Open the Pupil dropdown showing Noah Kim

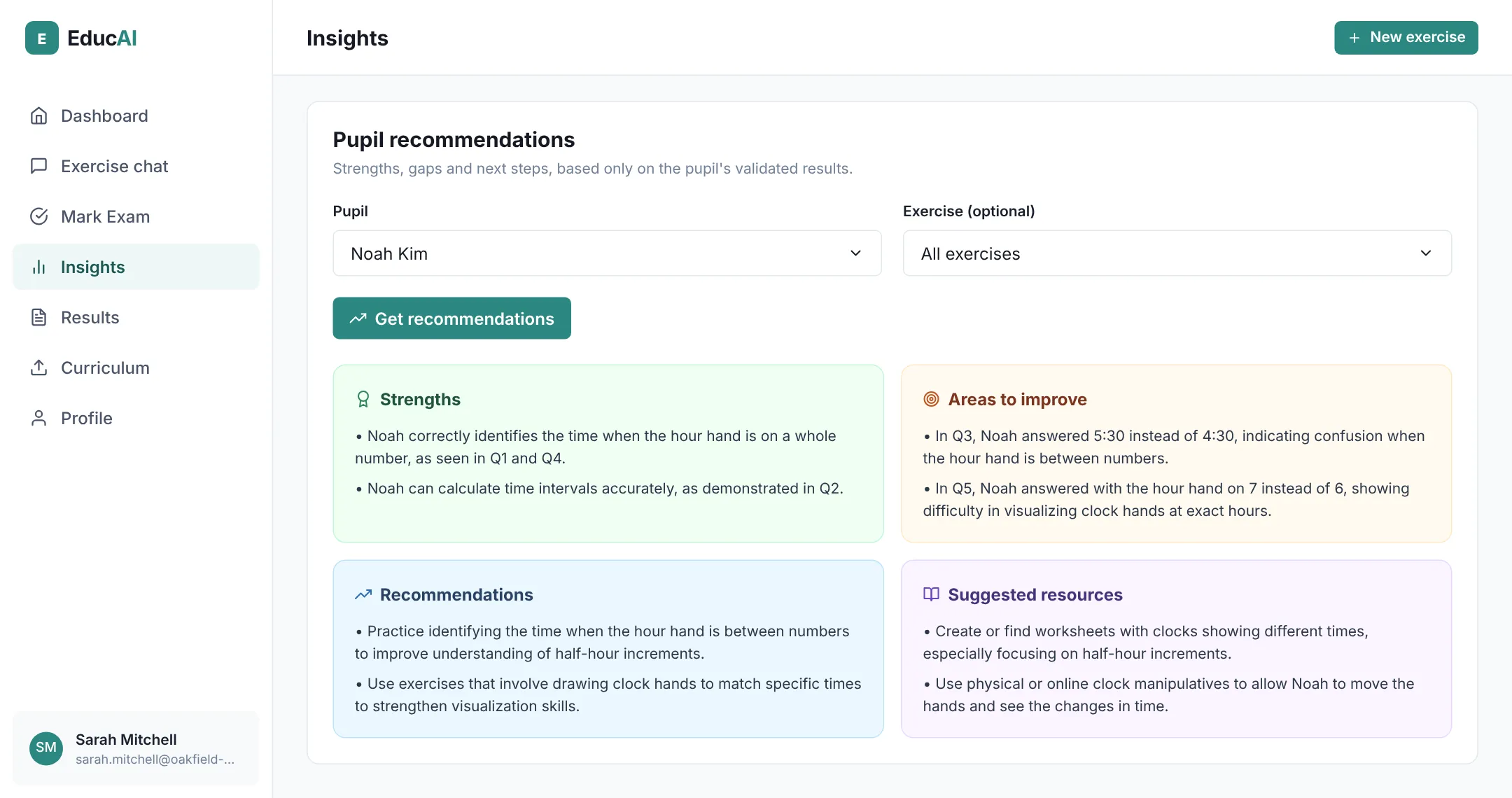click(x=607, y=253)
